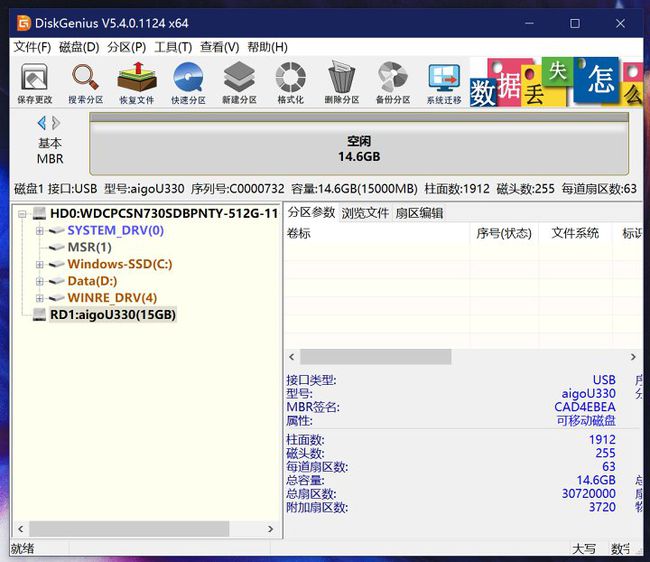The height and width of the screenshot is (562, 650).
Task: Click the DiskGenius logo in title bar
Action: point(24,23)
